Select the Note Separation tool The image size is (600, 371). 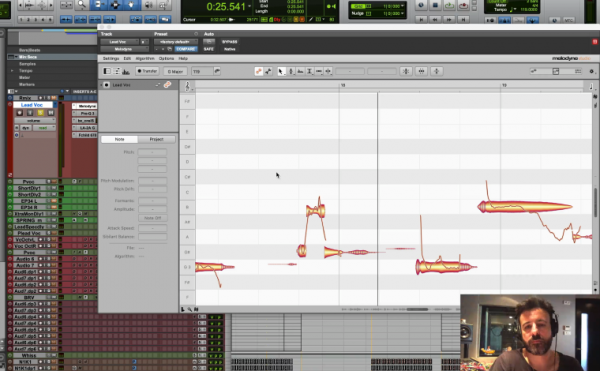(328, 71)
